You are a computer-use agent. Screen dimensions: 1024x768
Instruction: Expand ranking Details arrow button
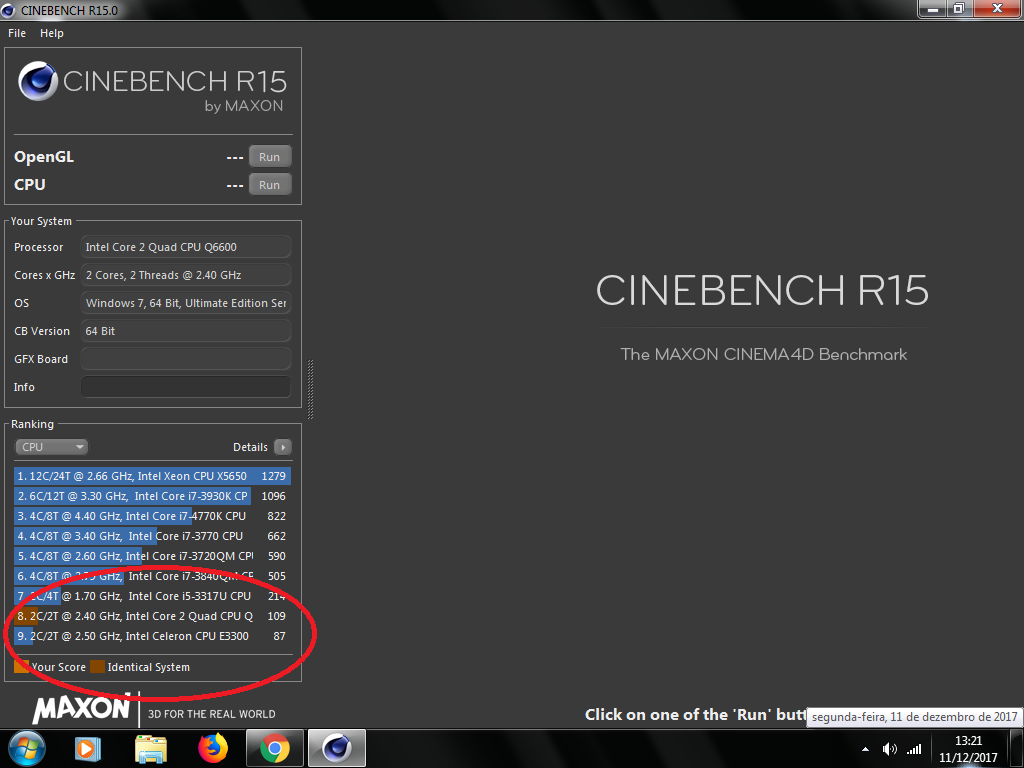click(282, 447)
